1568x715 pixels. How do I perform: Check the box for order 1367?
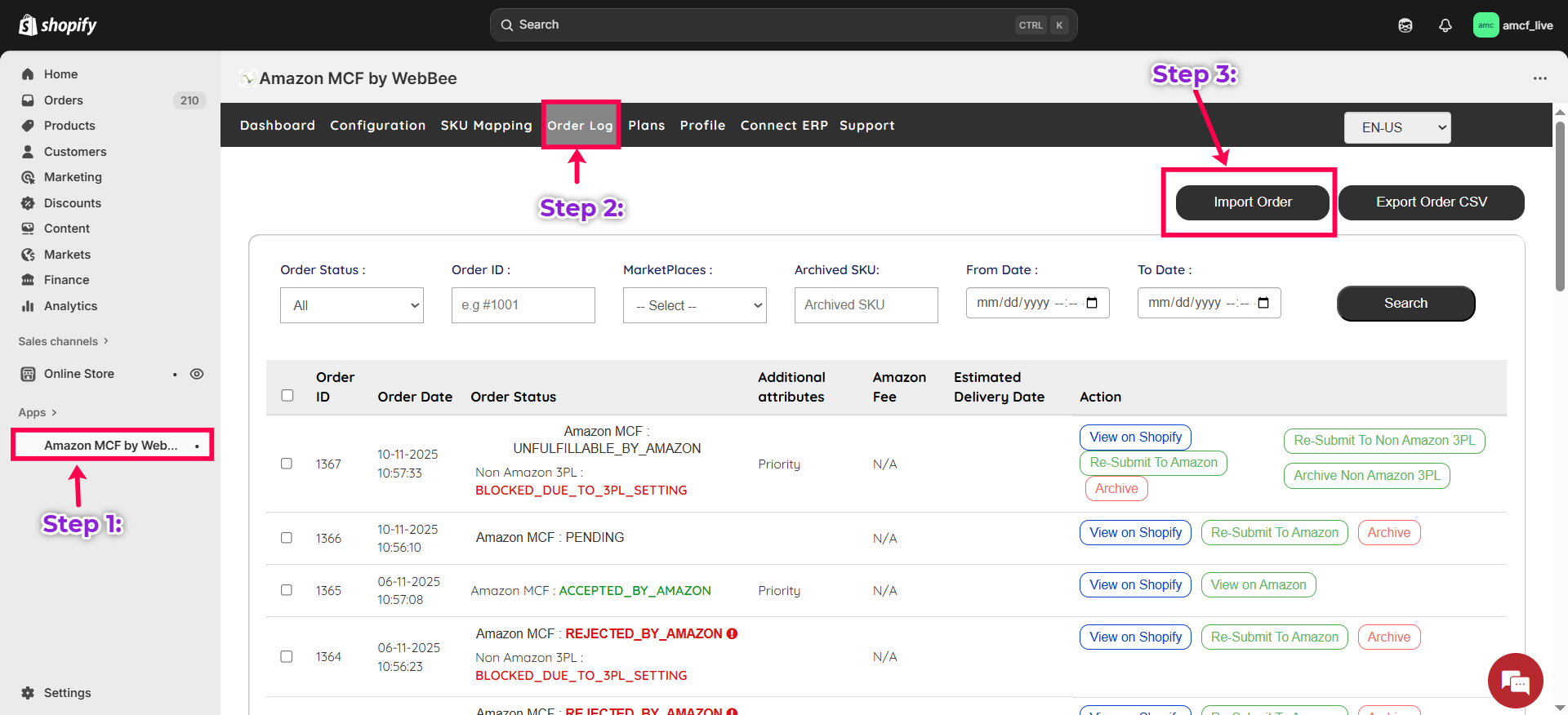pyautogui.click(x=287, y=464)
